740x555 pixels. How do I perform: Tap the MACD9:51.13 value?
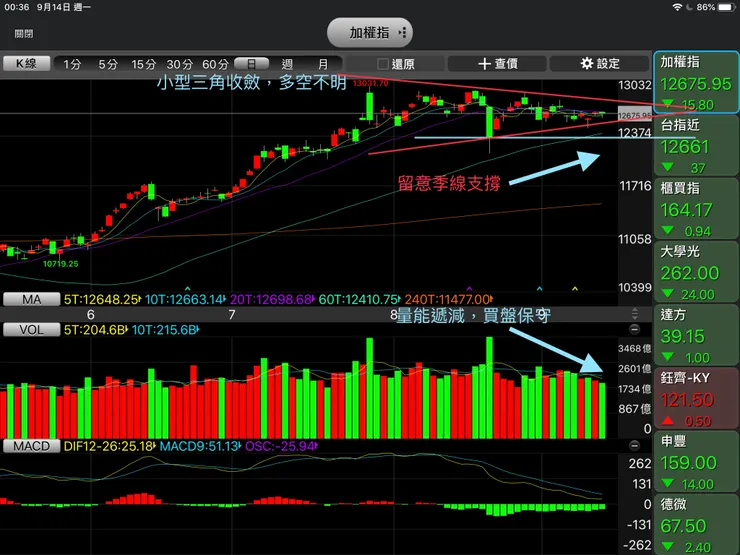[200, 446]
